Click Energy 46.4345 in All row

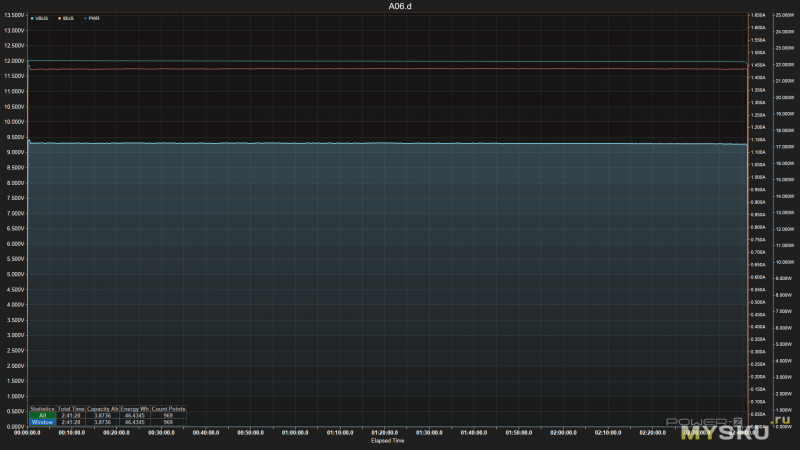pyautogui.click(x=135, y=415)
